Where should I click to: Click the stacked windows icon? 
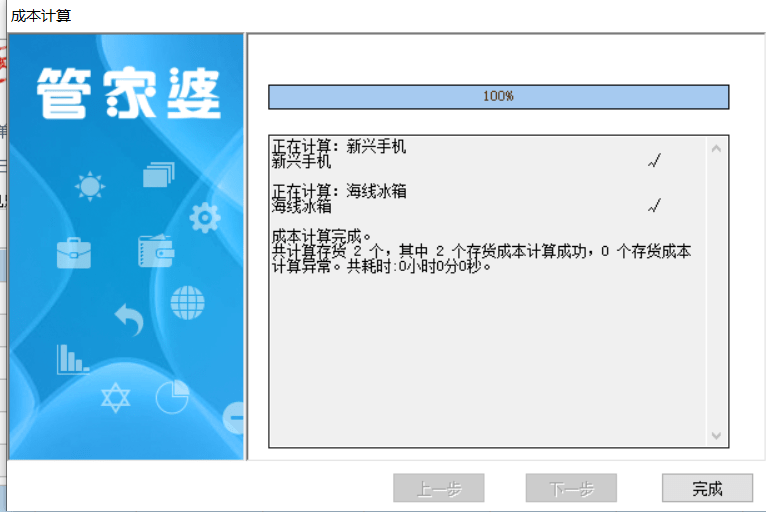pyautogui.click(x=158, y=175)
